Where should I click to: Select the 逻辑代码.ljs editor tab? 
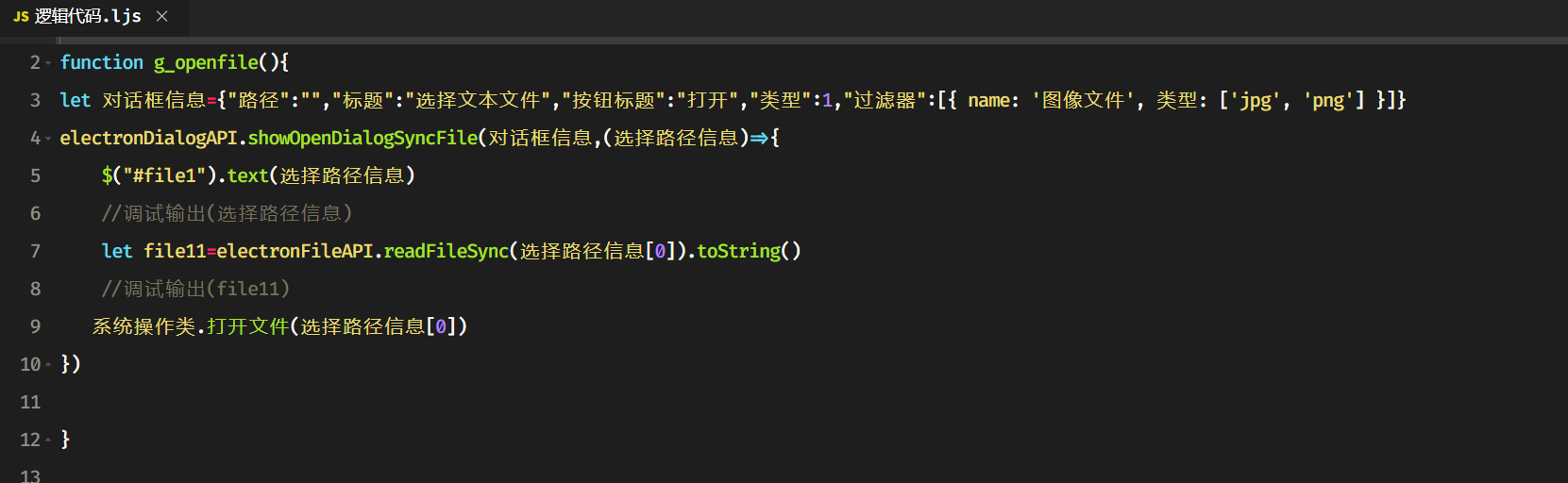pyautogui.click(x=94, y=17)
